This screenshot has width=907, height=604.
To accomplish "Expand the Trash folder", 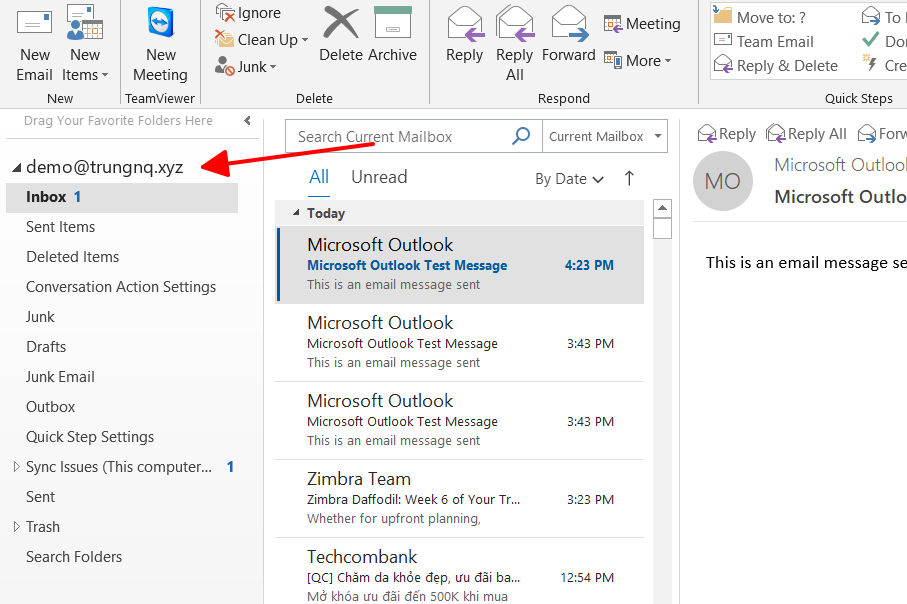I will (16, 526).
